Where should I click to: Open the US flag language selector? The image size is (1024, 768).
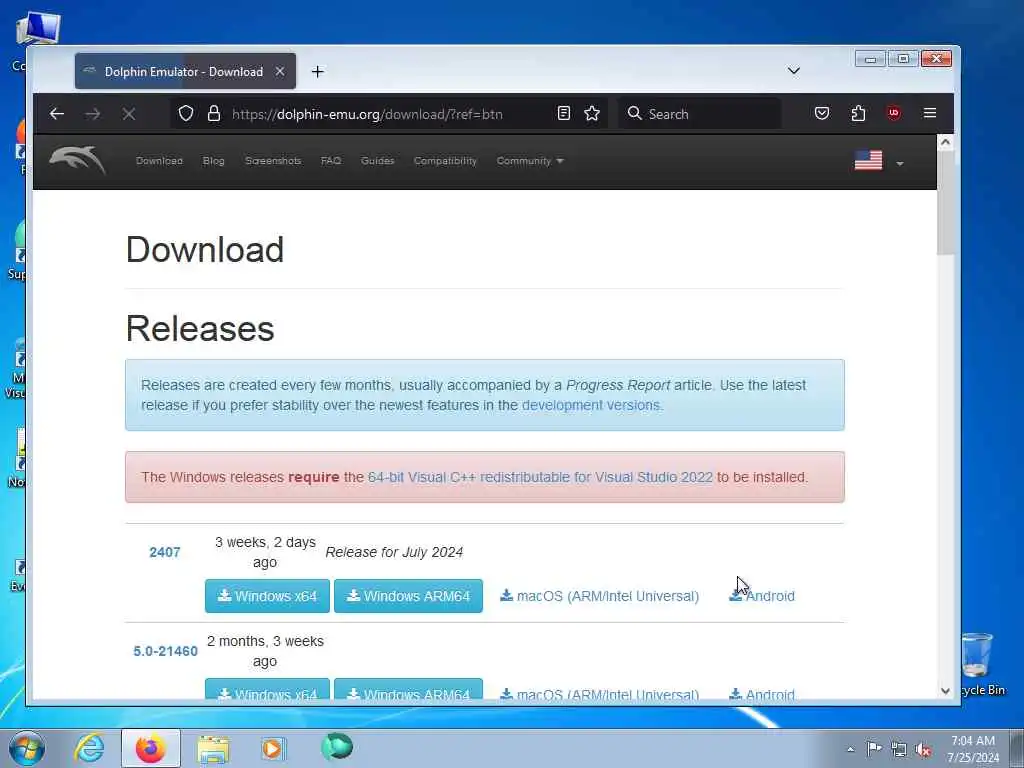click(878, 161)
